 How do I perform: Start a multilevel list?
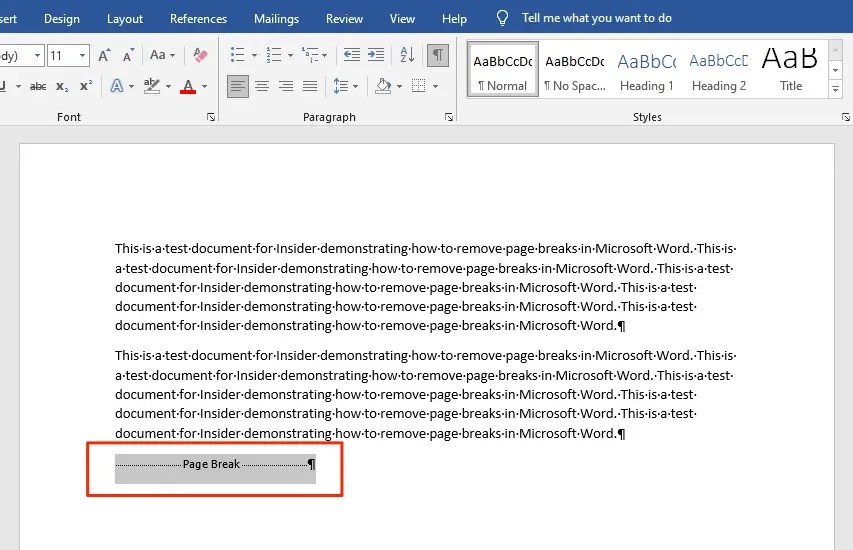click(310, 54)
